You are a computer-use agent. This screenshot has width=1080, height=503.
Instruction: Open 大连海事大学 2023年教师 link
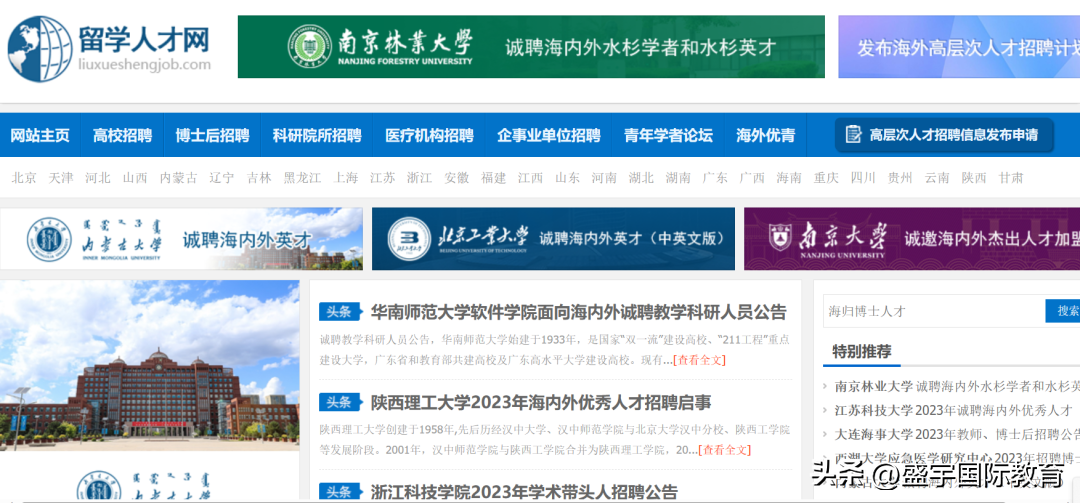click(x=957, y=435)
